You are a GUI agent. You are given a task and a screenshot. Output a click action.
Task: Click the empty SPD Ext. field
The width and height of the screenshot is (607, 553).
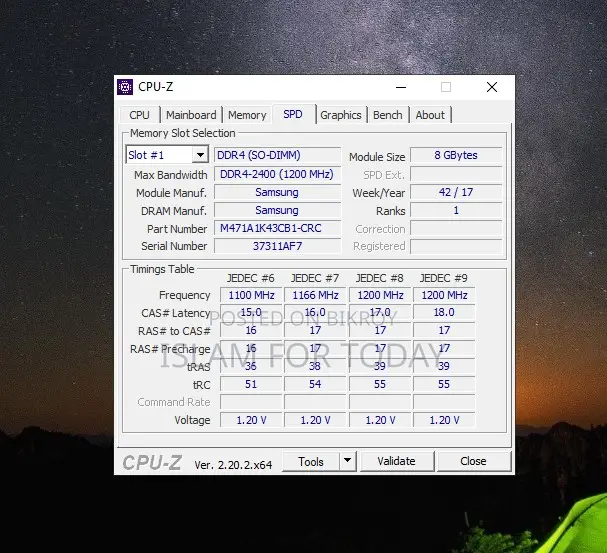tap(456, 174)
